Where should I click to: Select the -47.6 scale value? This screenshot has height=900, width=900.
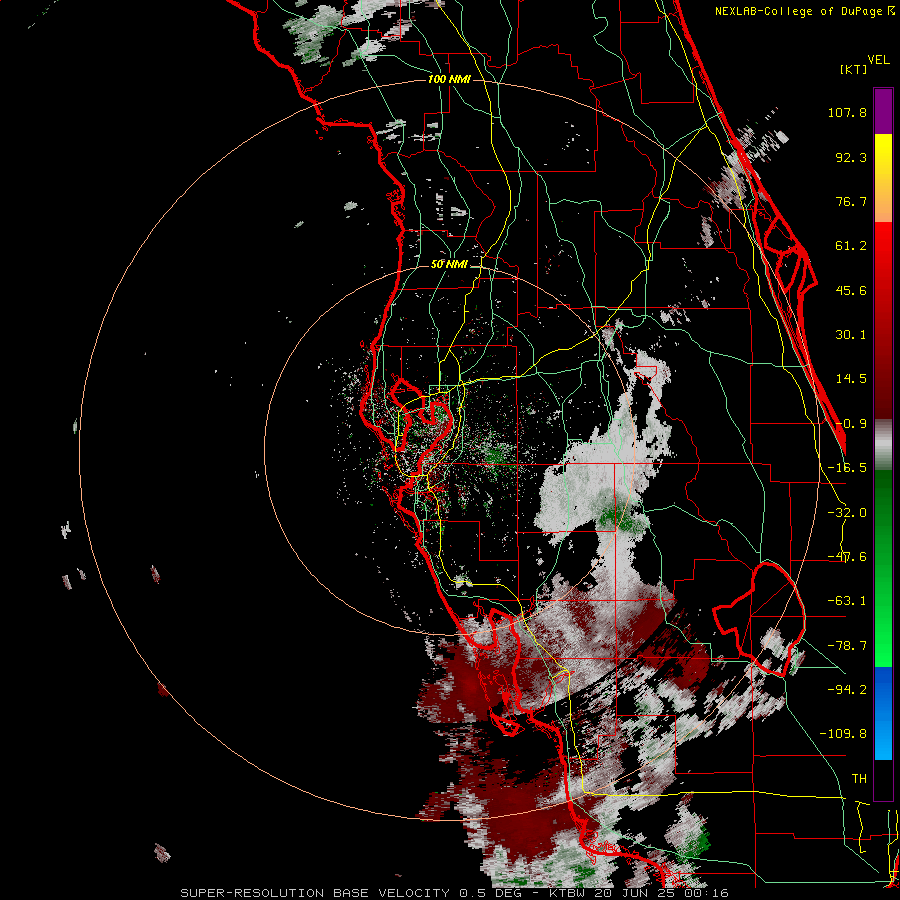point(847,557)
